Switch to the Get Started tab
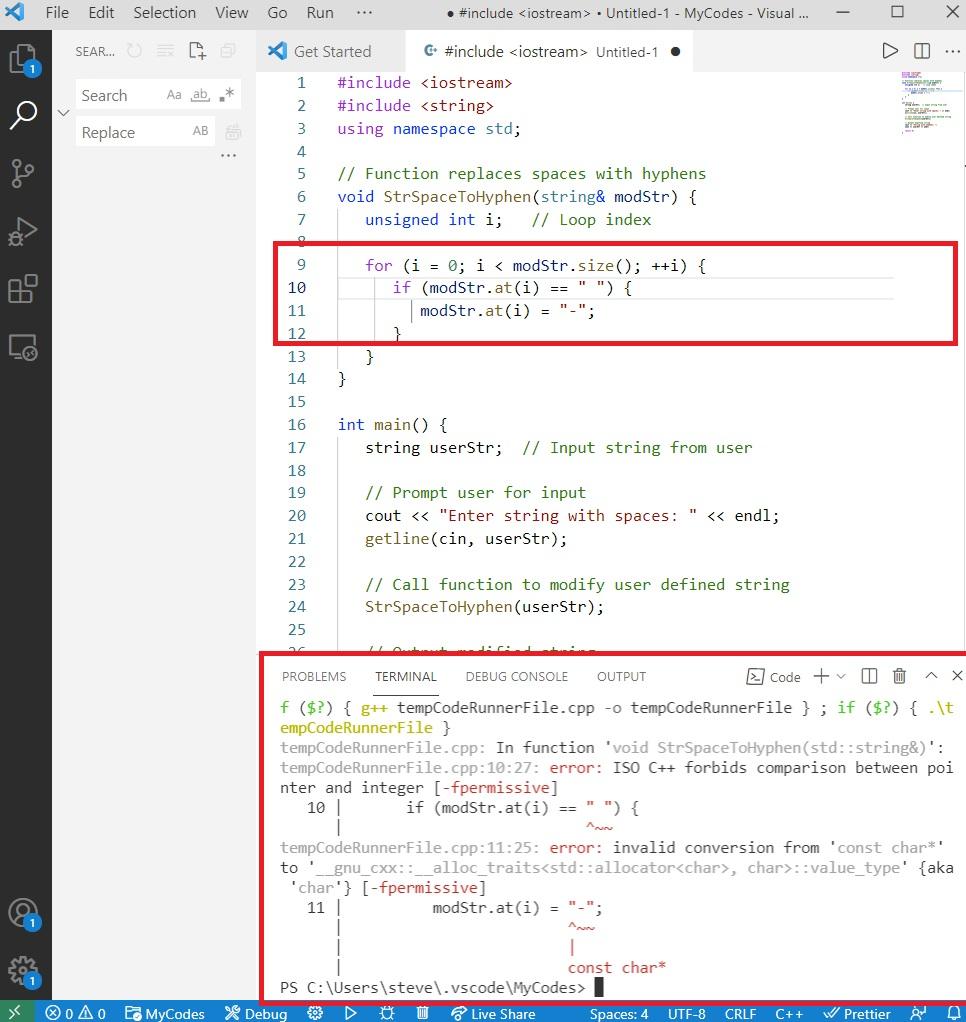This screenshot has height=1022, width=966. (x=330, y=51)
